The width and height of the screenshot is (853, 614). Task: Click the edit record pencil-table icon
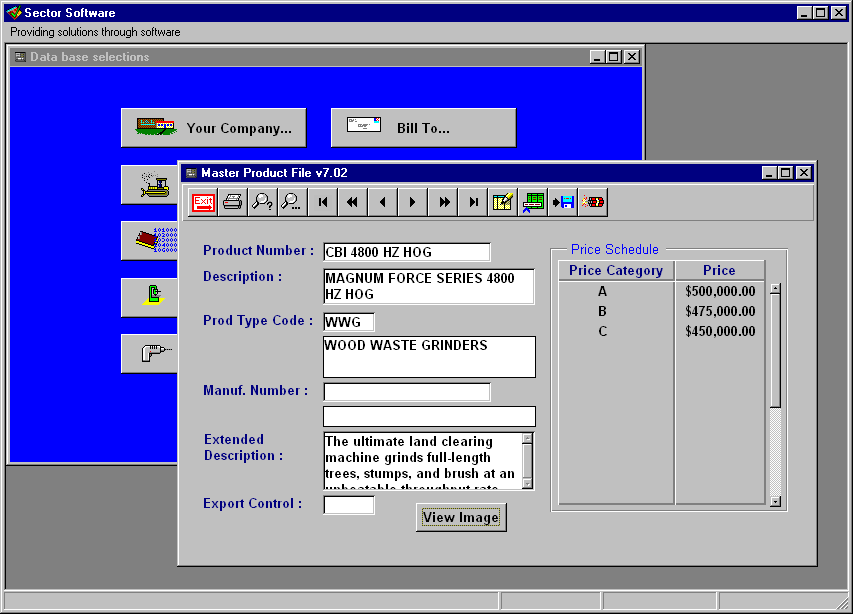(503, 202)
